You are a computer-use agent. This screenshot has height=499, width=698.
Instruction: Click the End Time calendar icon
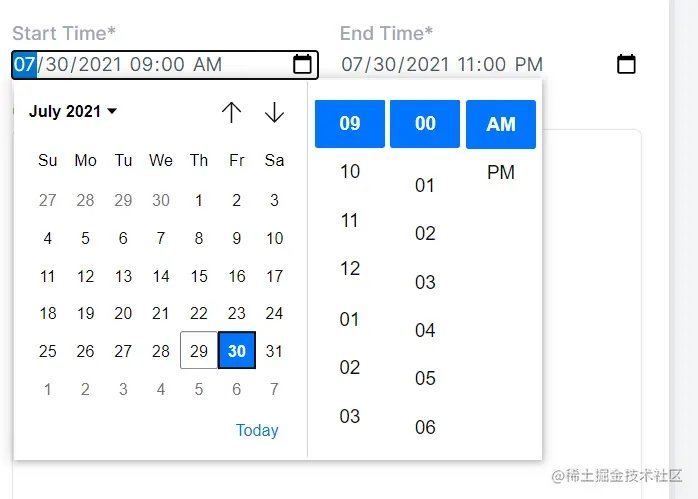point(626,65)
